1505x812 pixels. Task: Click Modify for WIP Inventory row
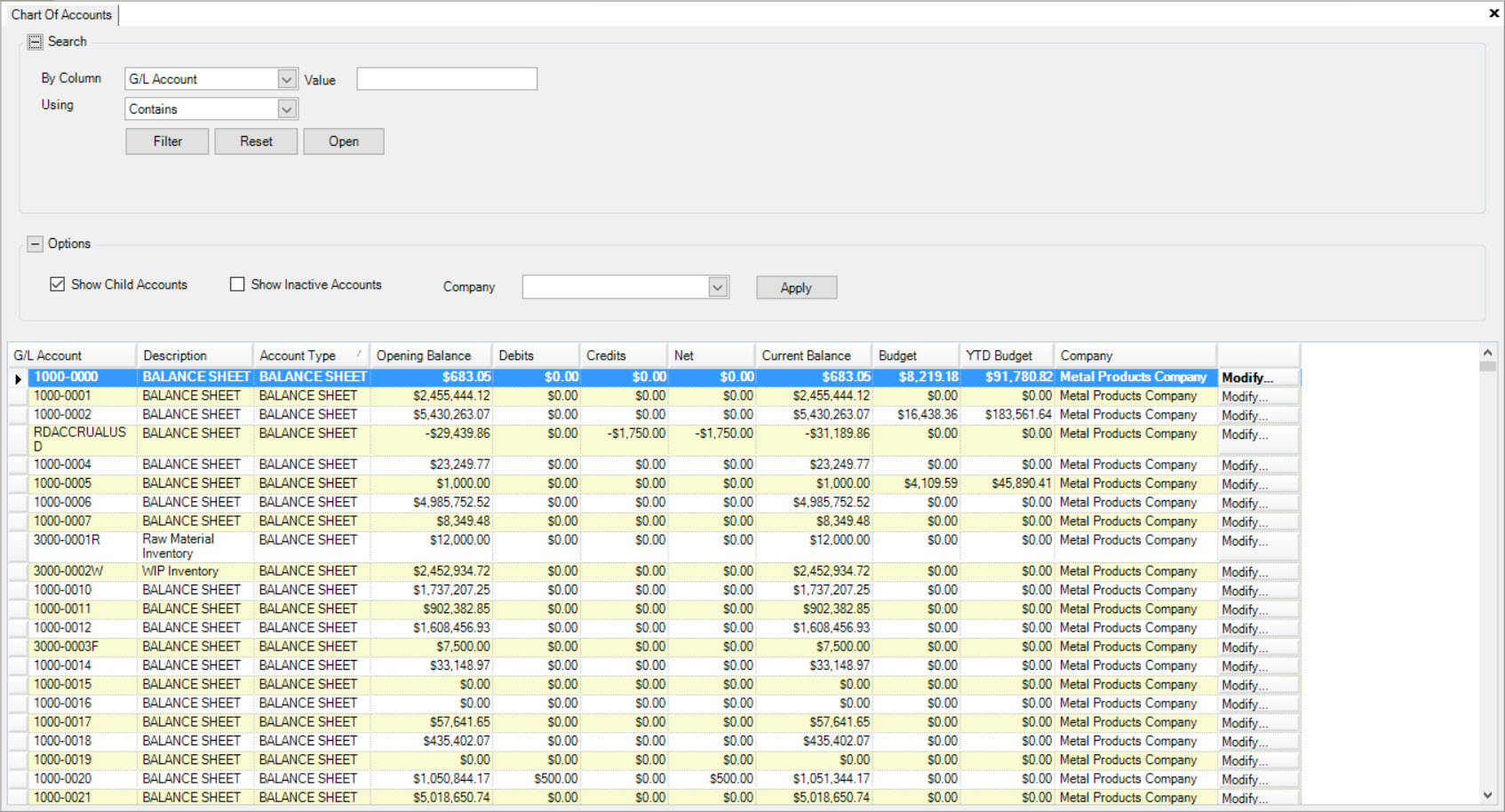point(1258,572)
